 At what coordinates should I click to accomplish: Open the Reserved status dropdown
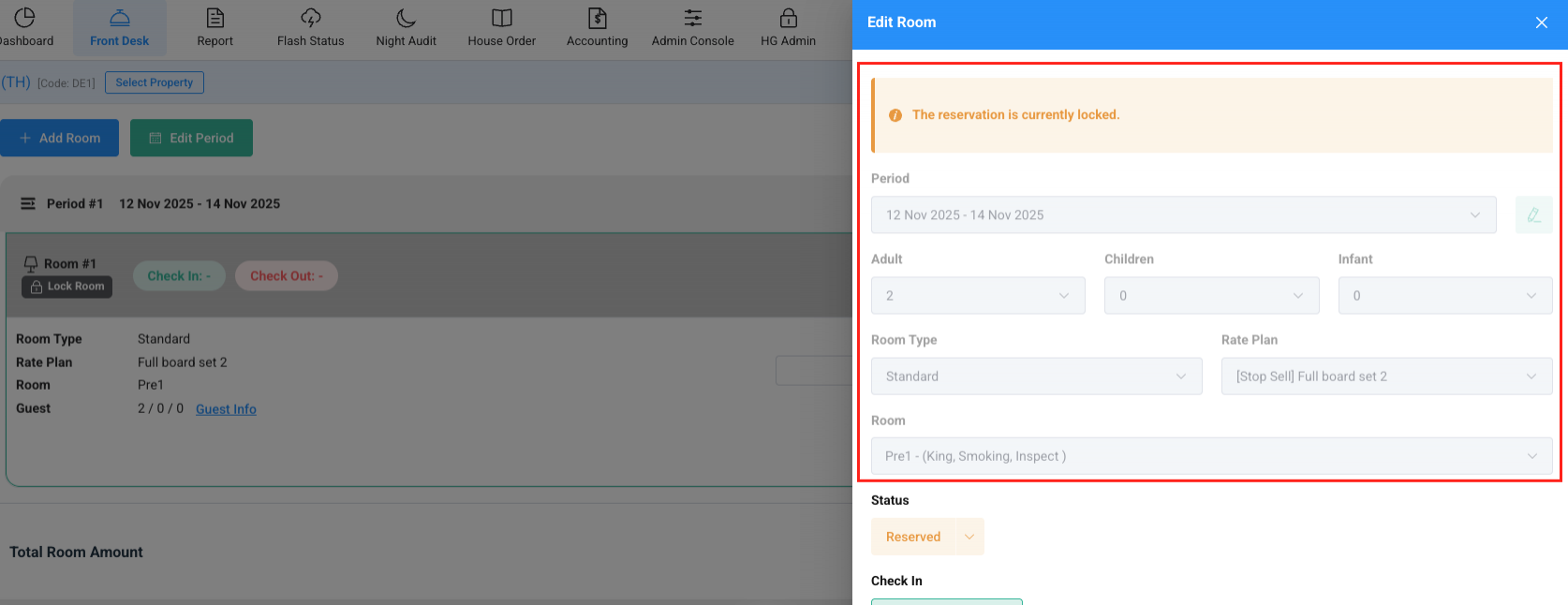pyautogui.click(x=969, y=537)
